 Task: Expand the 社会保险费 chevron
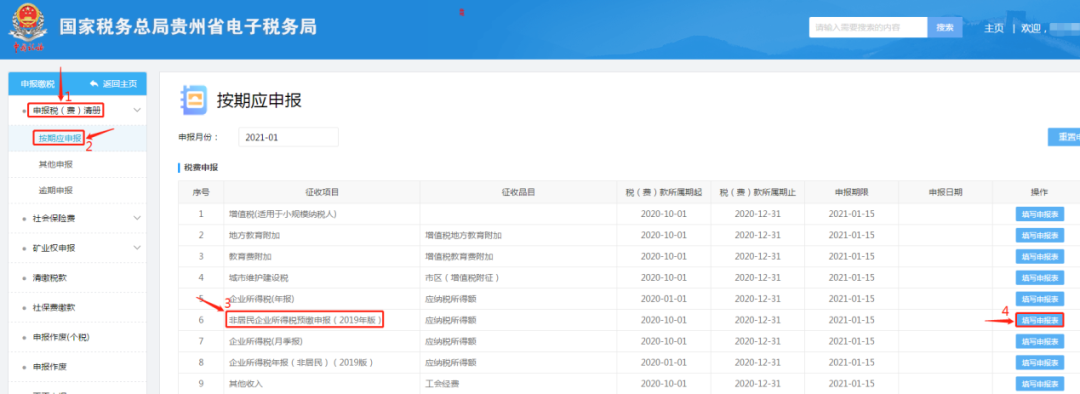(137, 218)
